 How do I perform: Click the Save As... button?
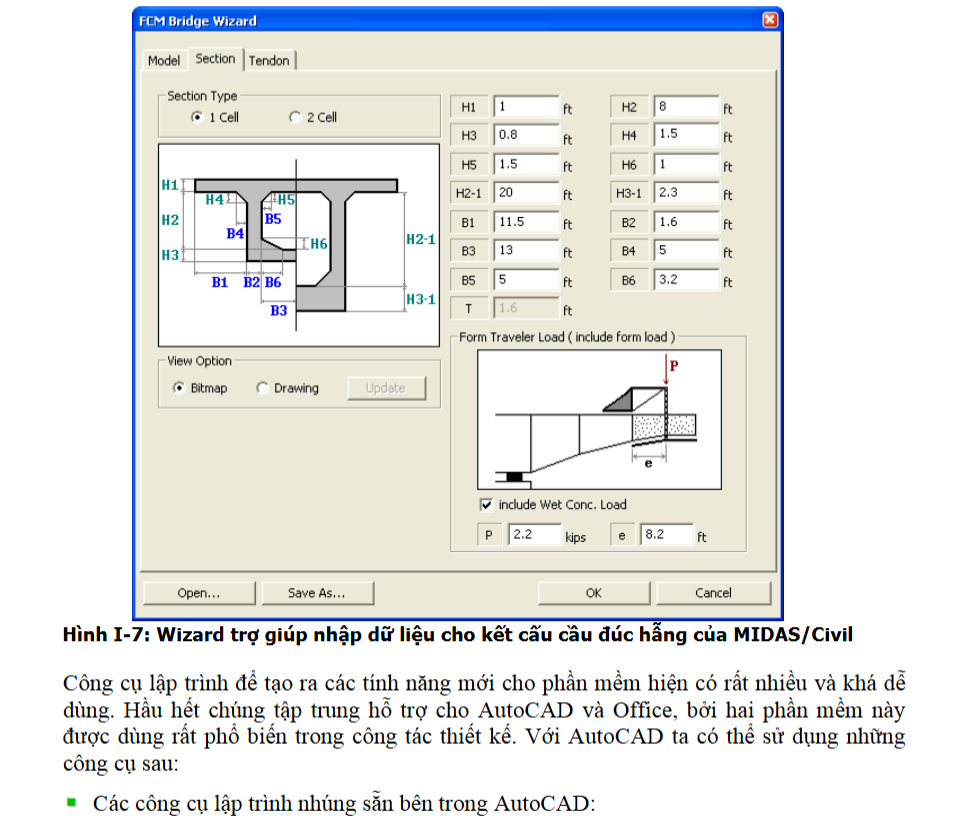pos(317,593)
